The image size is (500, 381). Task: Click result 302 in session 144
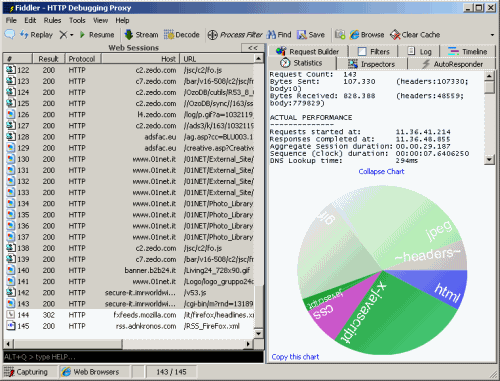click(49, 315)
